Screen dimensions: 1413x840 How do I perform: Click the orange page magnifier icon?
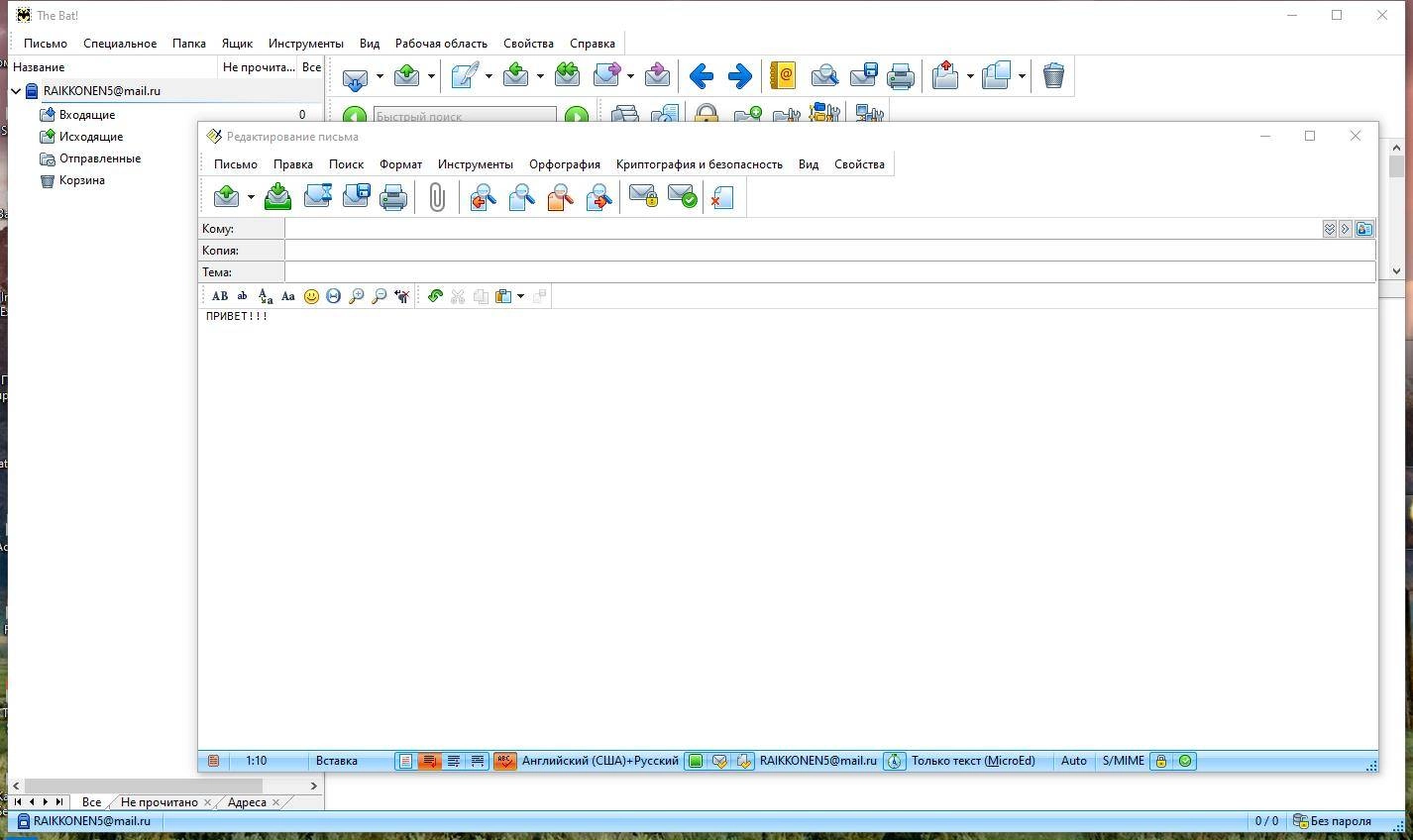coord(560,197)
